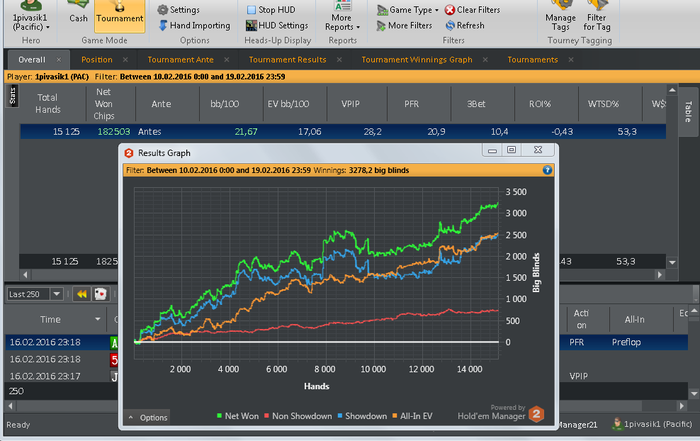Open More Filters

coord(404,25)
